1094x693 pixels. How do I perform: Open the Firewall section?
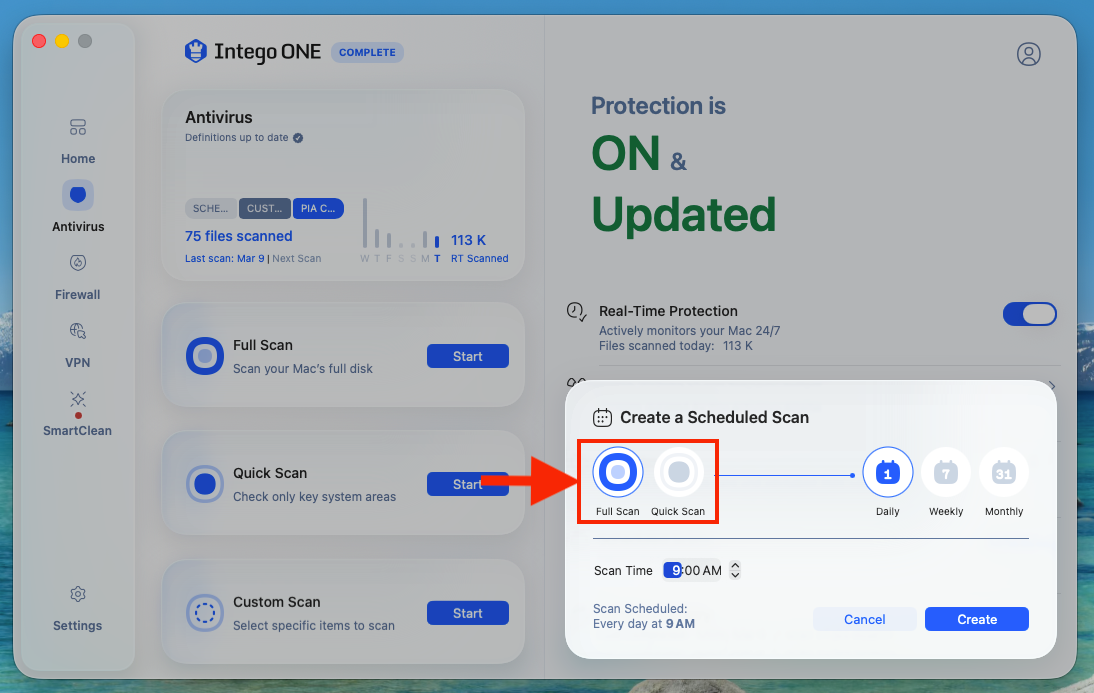pos(77,277)
